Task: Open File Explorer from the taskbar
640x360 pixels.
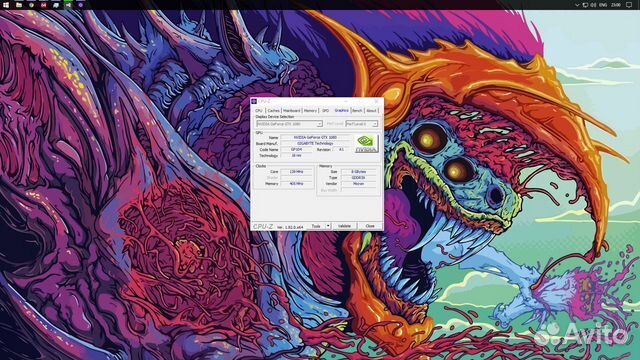Action: [19, 5]
